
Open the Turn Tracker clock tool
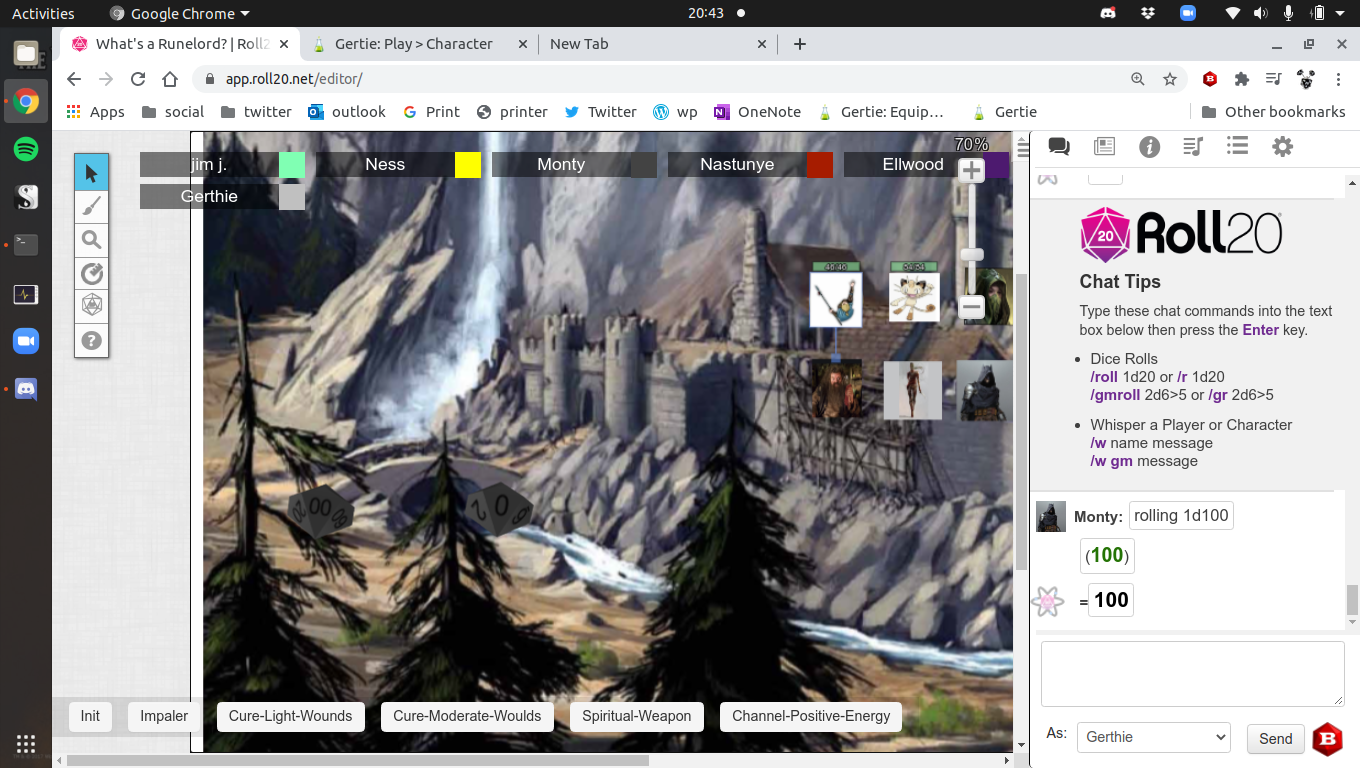(92, 273)
